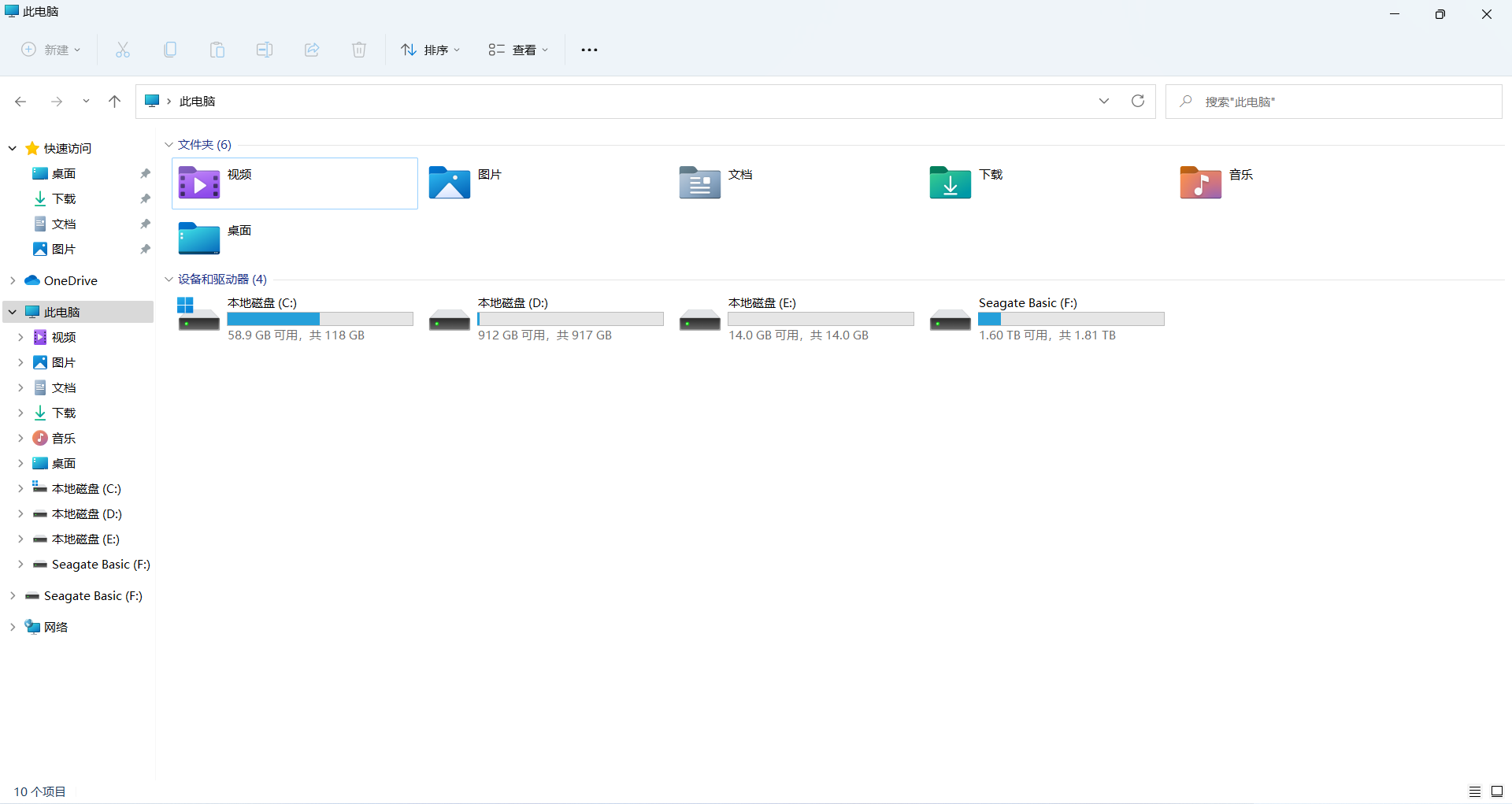1512x804 pixels.
Task: Collapse the 此电脑 sidebar node chevron
Action: point(13,312)
